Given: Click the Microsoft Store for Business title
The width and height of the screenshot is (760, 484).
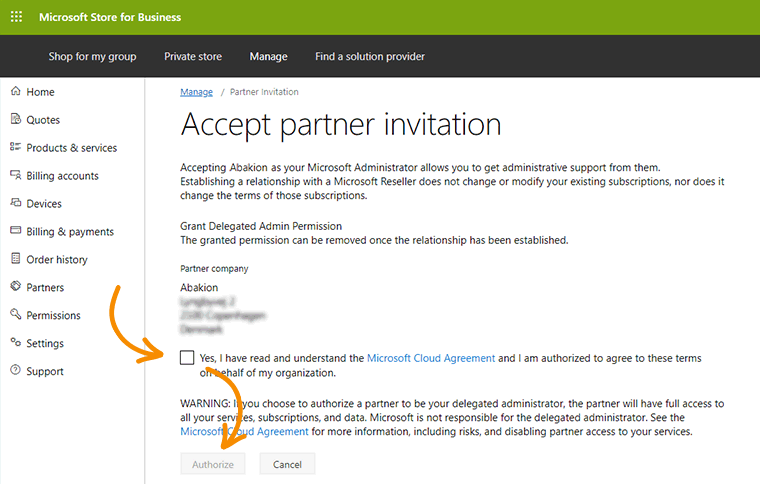Looking at the screenshot, I should click(x=110, y=17).
